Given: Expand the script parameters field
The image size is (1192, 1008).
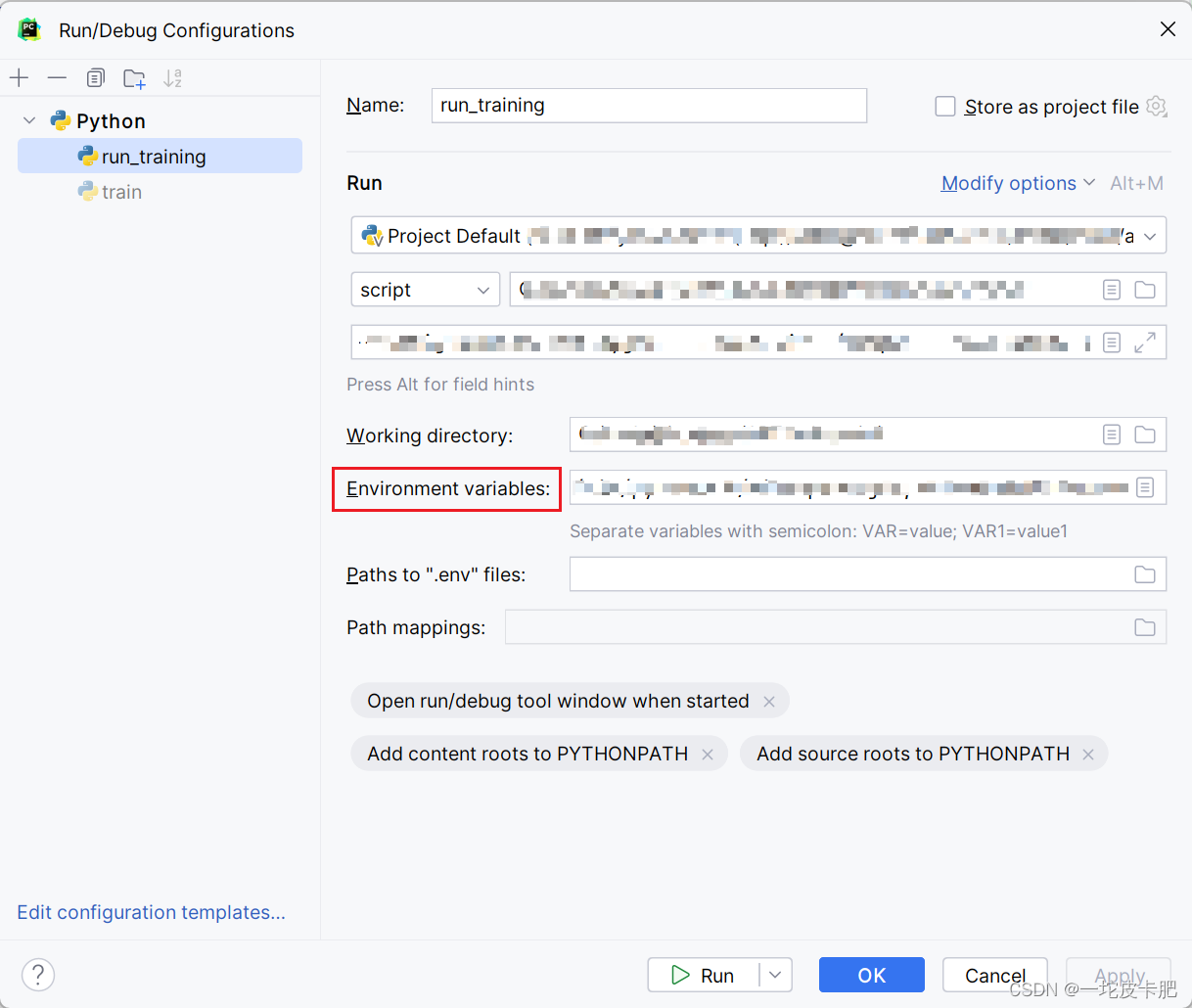Looking at the screenshot, I should tap(1145, 342).
